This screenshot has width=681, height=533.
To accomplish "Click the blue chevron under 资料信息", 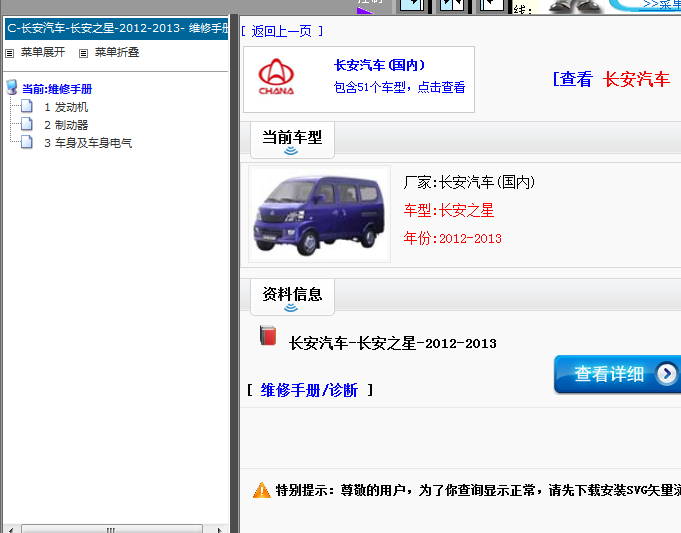I will click(x=291, y=308).
